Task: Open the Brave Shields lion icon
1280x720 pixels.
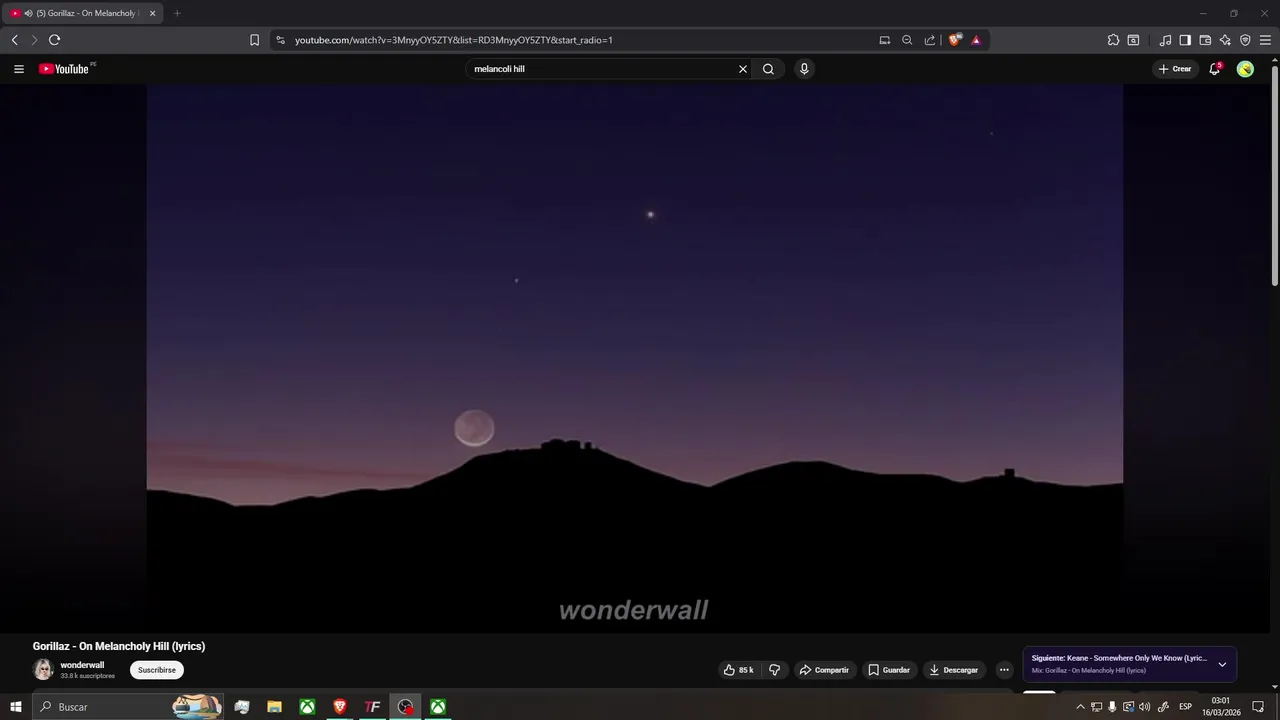Action: click(x=955, y=40)
